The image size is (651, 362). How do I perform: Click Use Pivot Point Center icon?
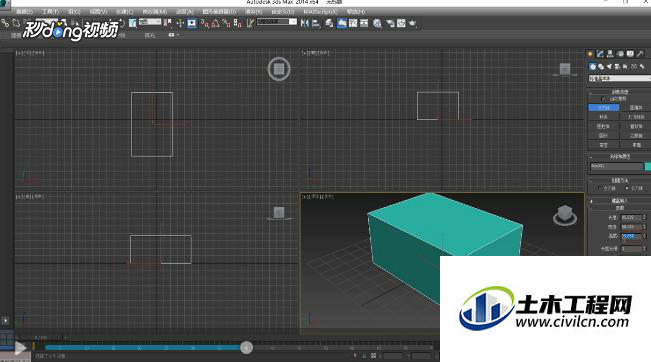167,23
